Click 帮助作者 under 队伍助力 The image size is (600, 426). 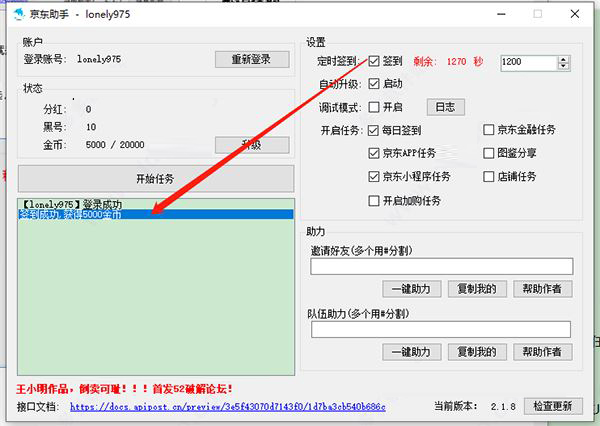point(543,352)
